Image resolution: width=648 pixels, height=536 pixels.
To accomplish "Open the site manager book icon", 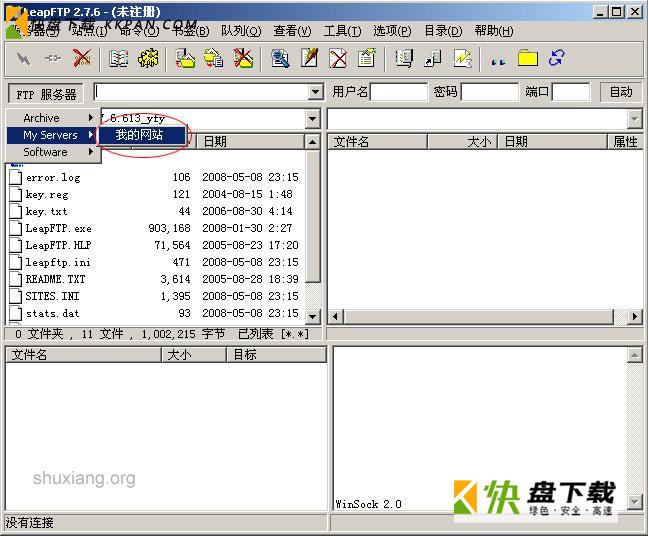I will [x=118, y=58].
